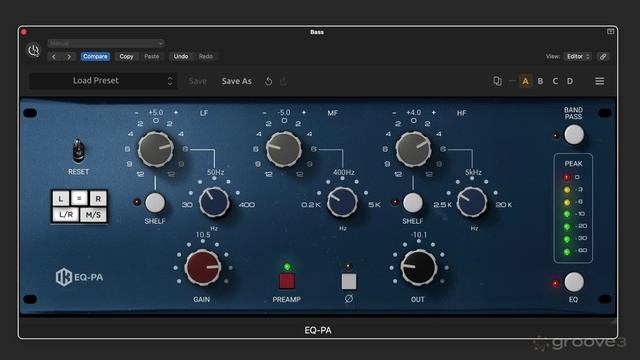640x360 pixels.
Task: Flip the RESET toggle switch
Action: (78, 151)
